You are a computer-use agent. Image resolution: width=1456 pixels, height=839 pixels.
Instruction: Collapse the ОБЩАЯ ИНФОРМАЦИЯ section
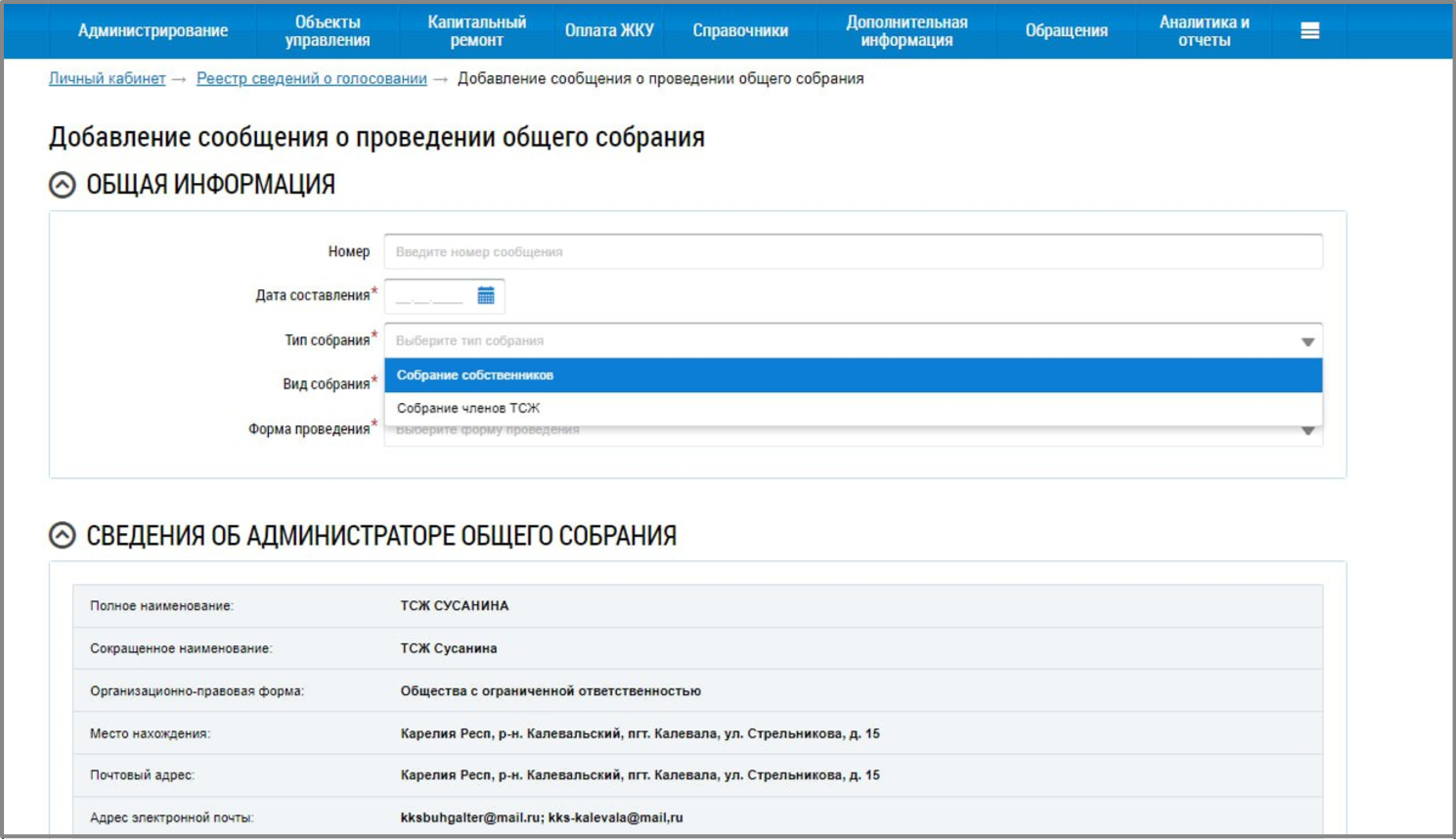click(x=63, y=185)
